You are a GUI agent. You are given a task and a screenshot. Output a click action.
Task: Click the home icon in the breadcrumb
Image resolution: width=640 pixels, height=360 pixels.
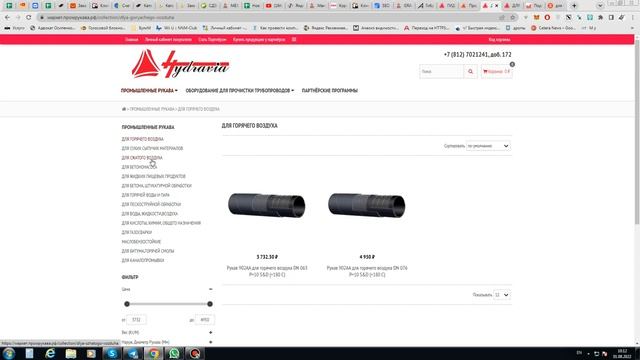[x=124, y=109]
